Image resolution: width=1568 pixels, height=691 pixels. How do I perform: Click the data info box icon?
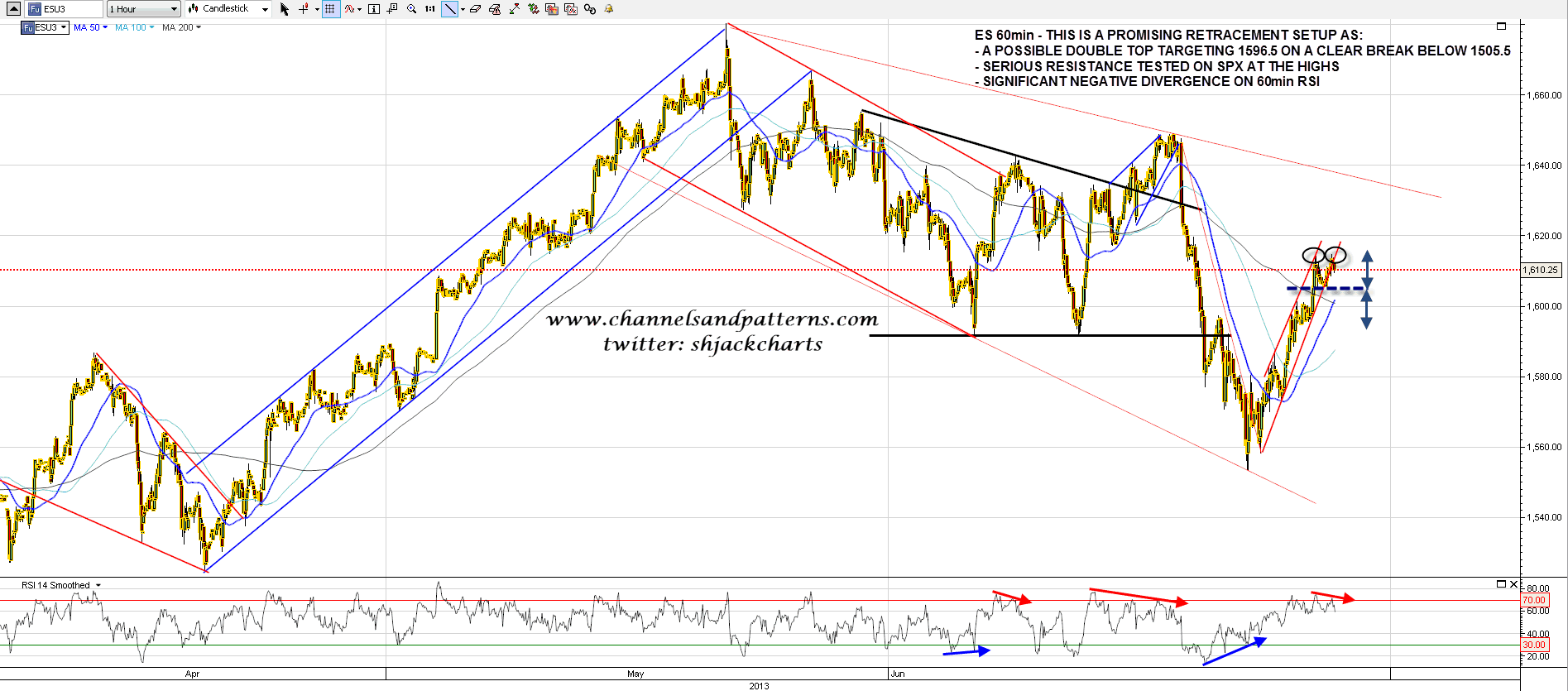click(x=373, y=9)
